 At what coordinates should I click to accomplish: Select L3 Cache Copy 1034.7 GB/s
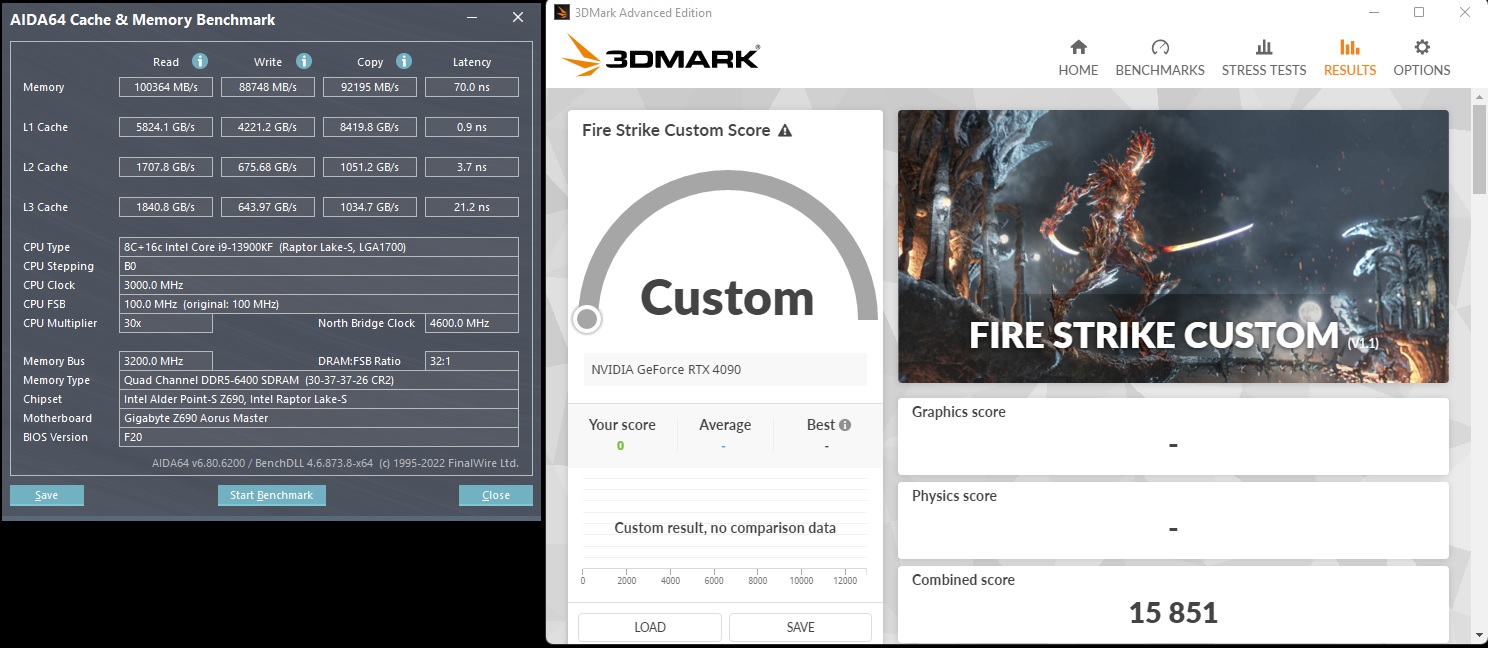click(370, 207)
